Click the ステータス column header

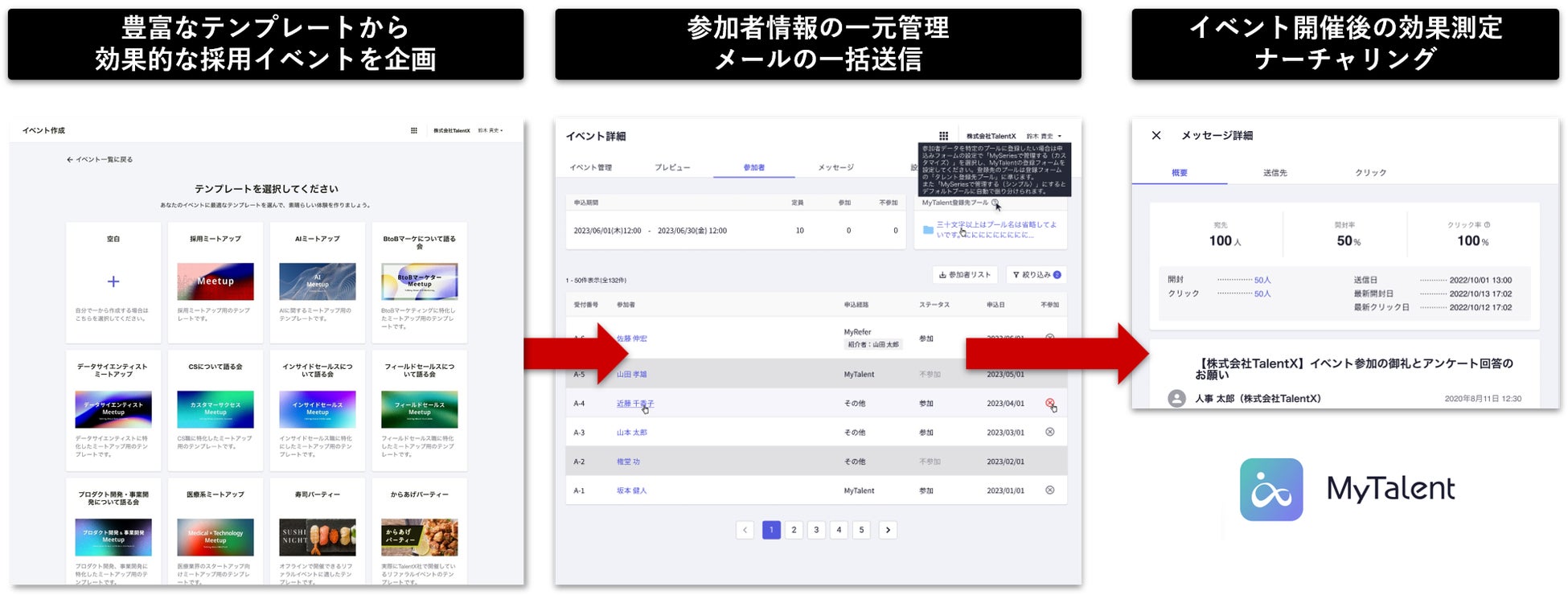click(934, 305)
